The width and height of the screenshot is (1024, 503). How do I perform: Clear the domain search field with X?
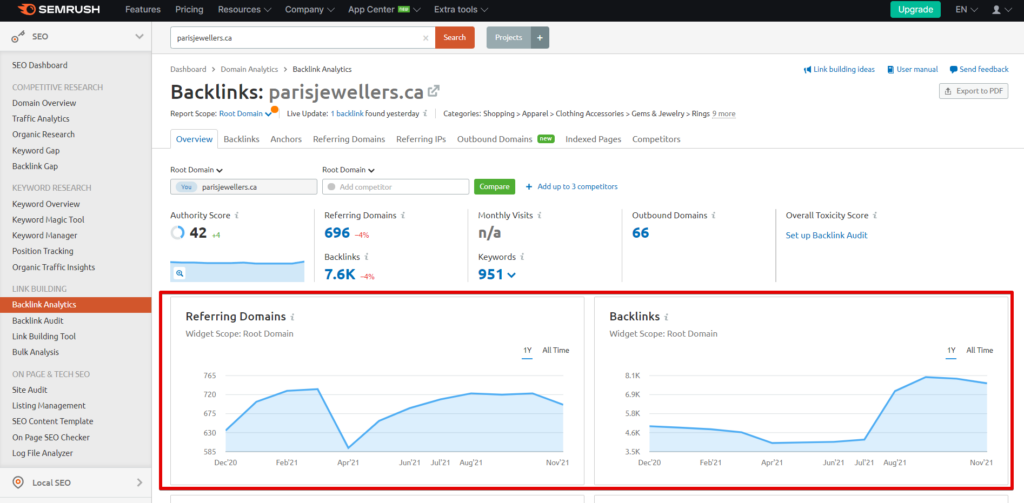426,38
